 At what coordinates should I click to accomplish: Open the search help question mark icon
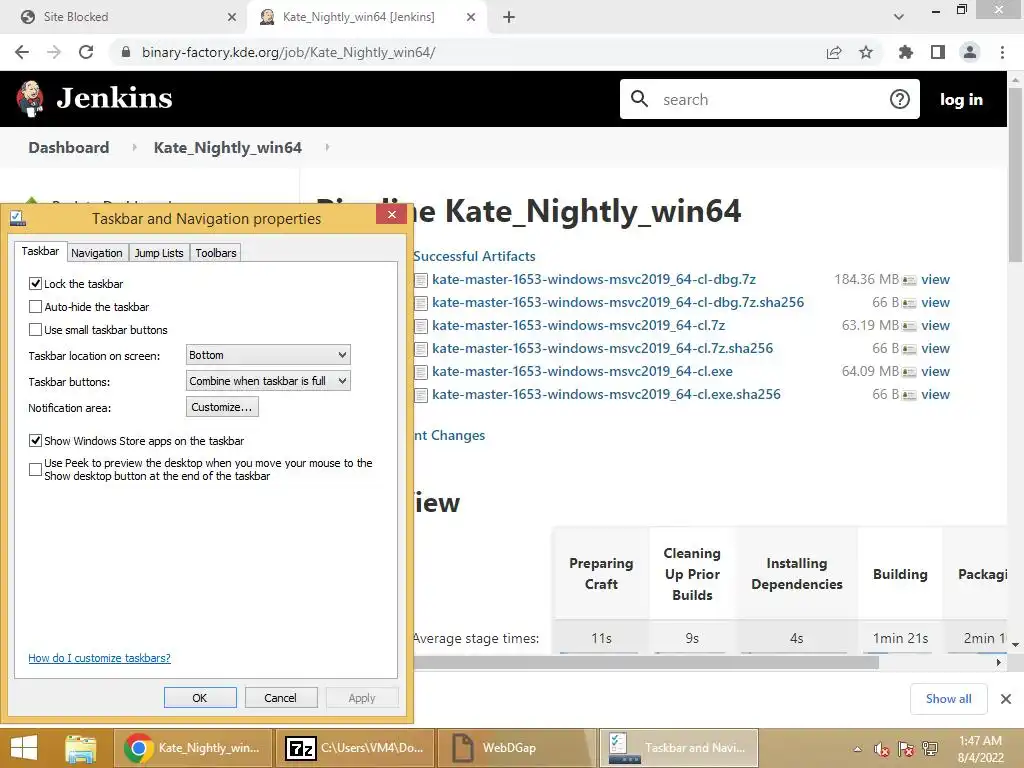coord(899,99)
